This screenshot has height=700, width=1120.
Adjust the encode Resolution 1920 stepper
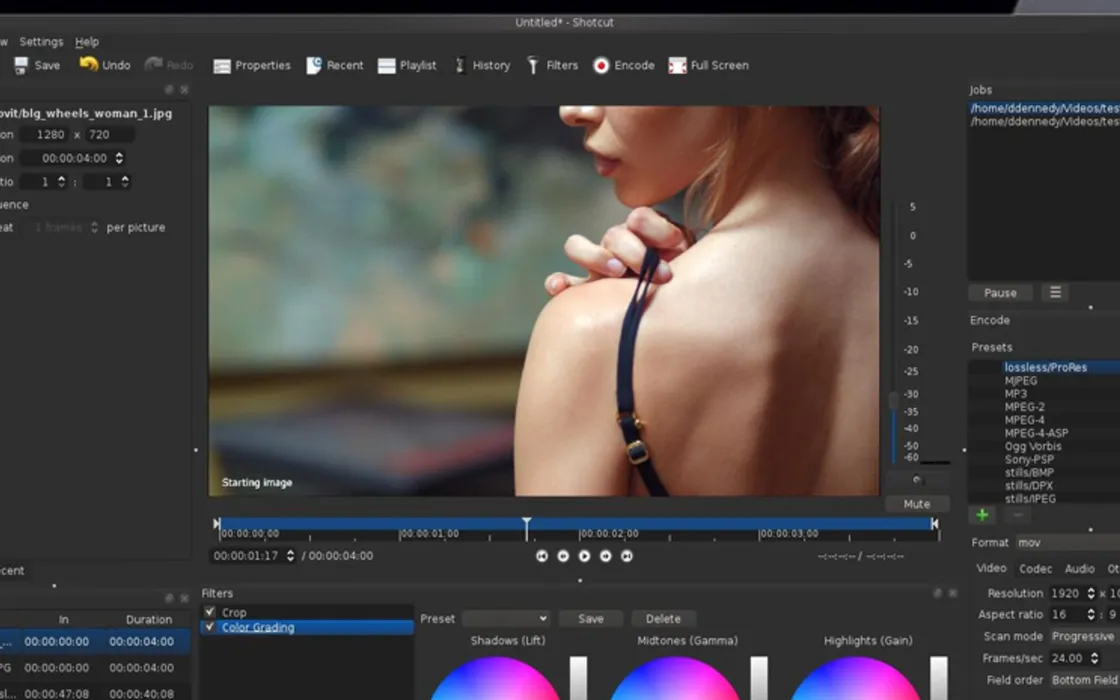pos(1091,593)
